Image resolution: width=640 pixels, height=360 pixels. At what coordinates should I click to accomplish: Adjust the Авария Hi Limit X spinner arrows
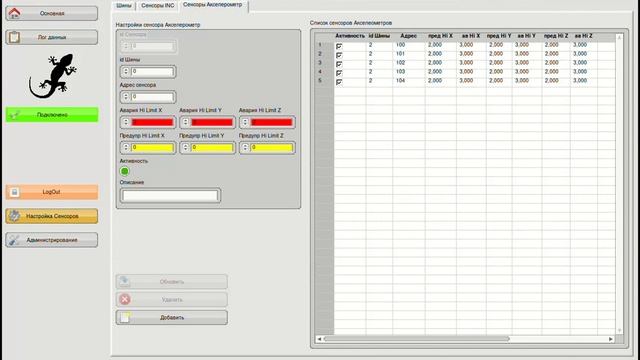(126, 122)
